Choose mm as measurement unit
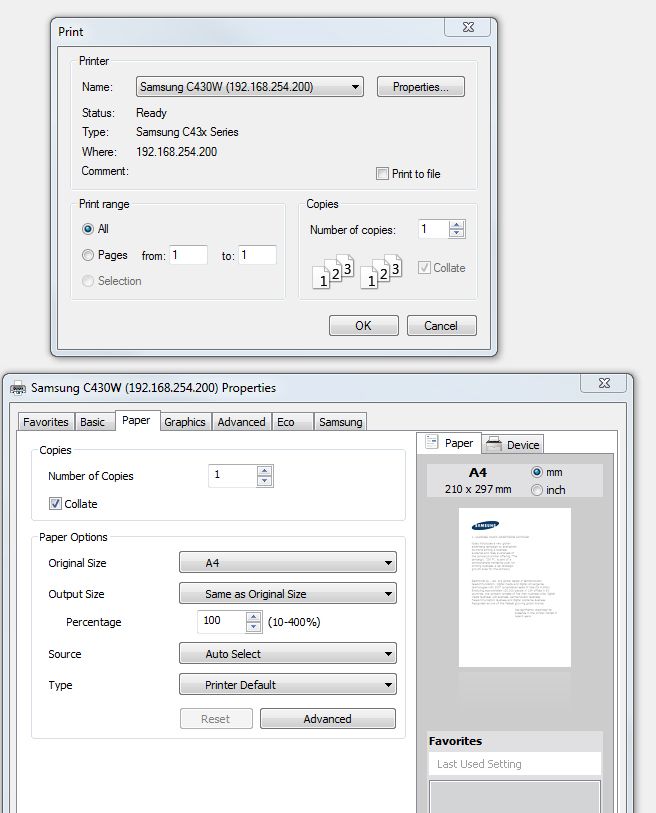 tap(537, 472)
